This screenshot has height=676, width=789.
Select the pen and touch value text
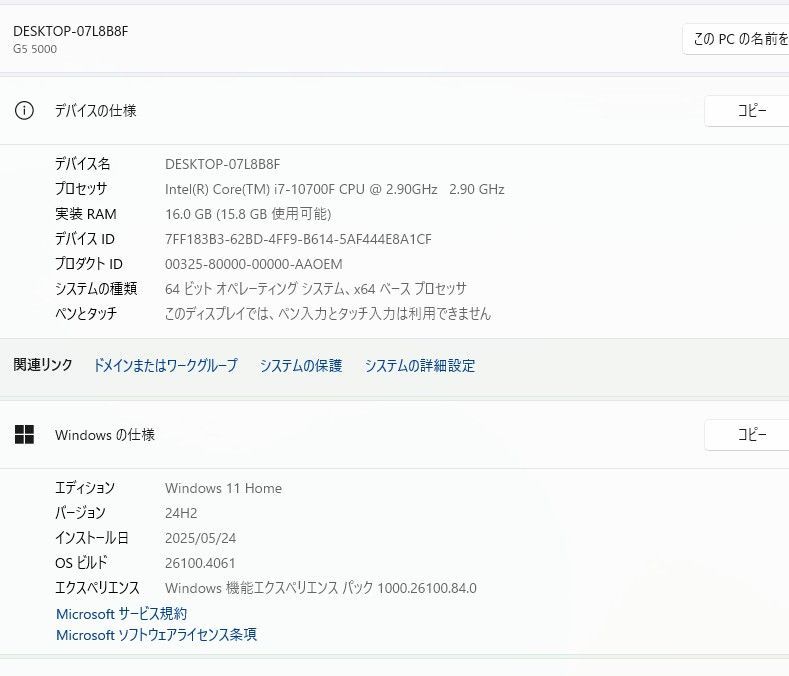coord(328,314)
